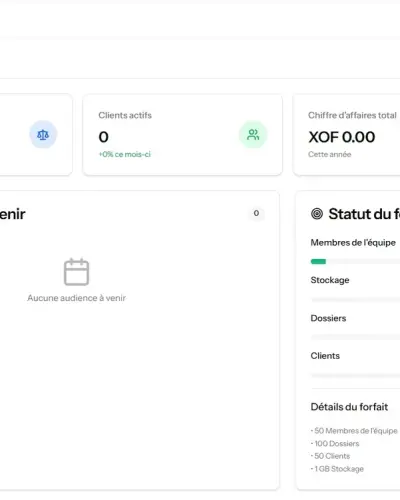Click the target icon beside Statut du forfait
This screenshot has width=400, height=500.
[x=317, y=214]
